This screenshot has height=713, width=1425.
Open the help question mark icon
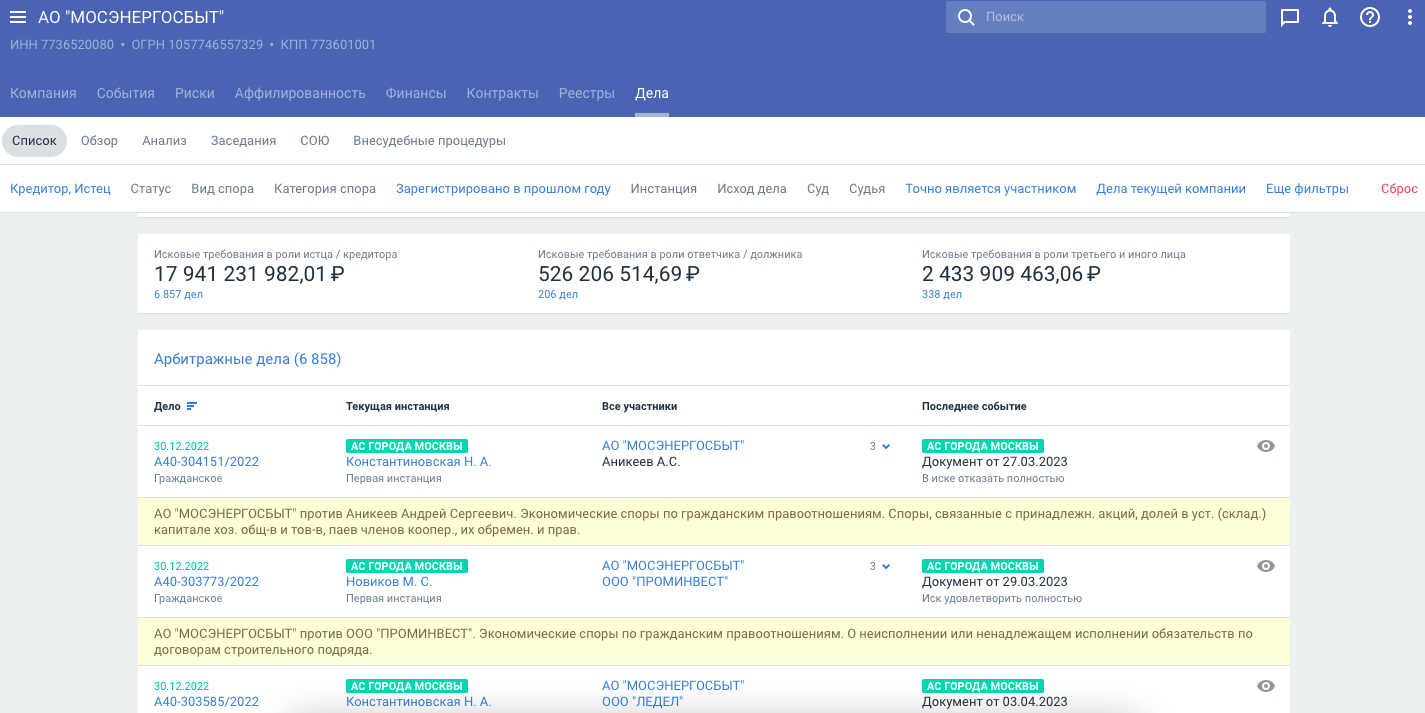pyautogui.click(x=1370, y=17)
